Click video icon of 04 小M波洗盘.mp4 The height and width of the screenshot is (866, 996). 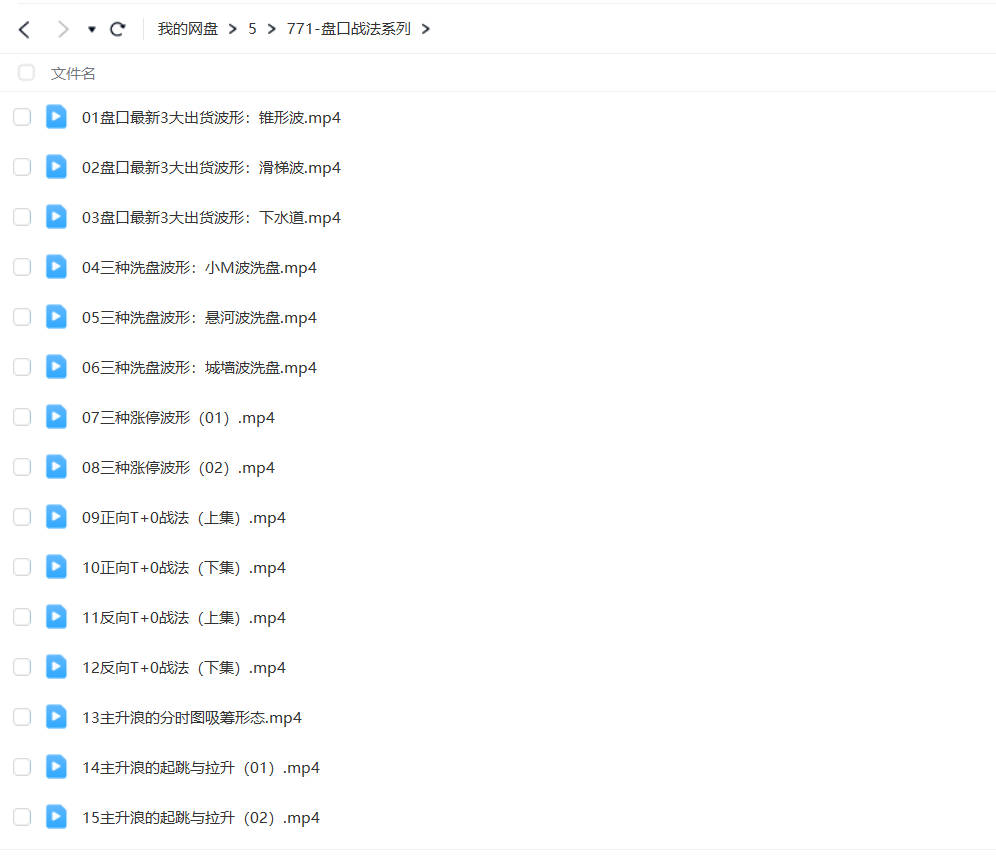[56, 267]
